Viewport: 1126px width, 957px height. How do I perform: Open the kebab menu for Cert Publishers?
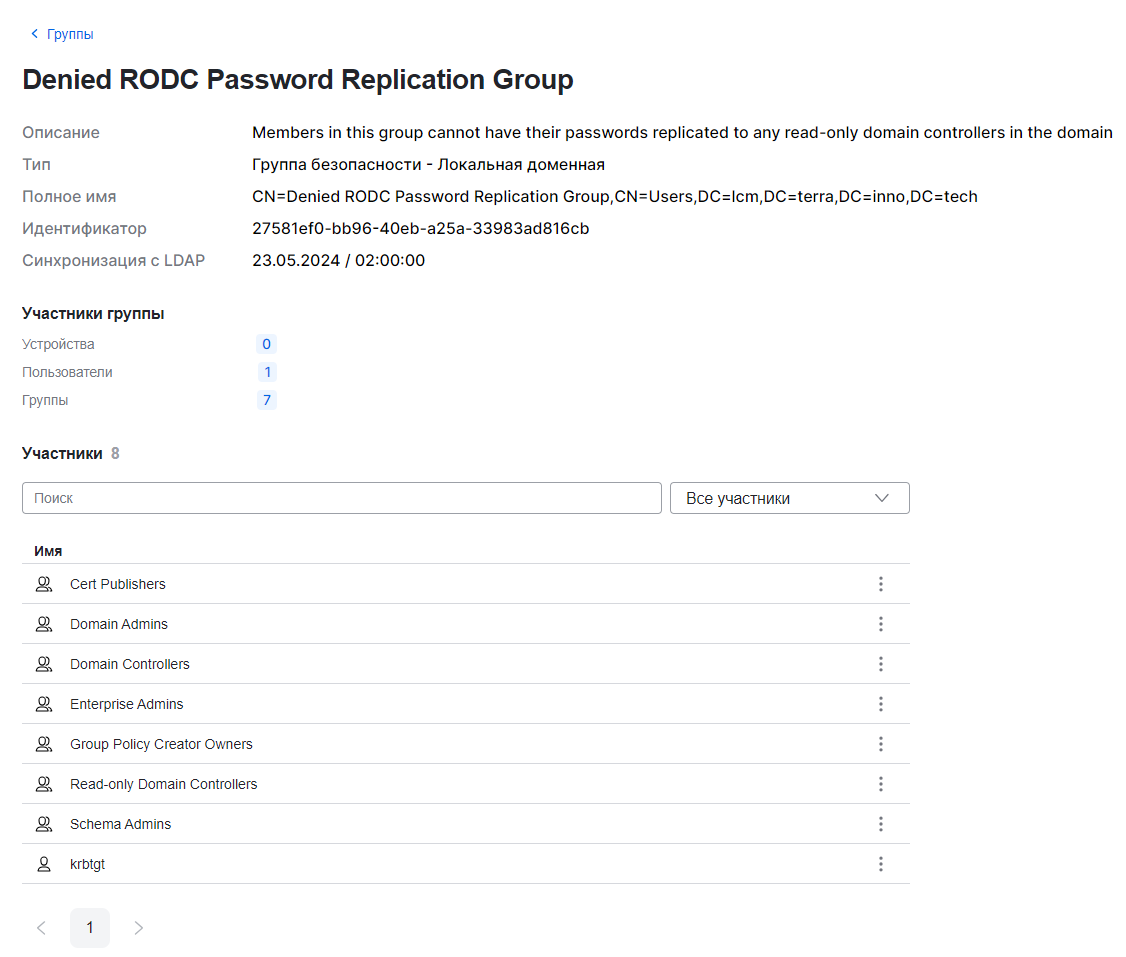[880, 584]
